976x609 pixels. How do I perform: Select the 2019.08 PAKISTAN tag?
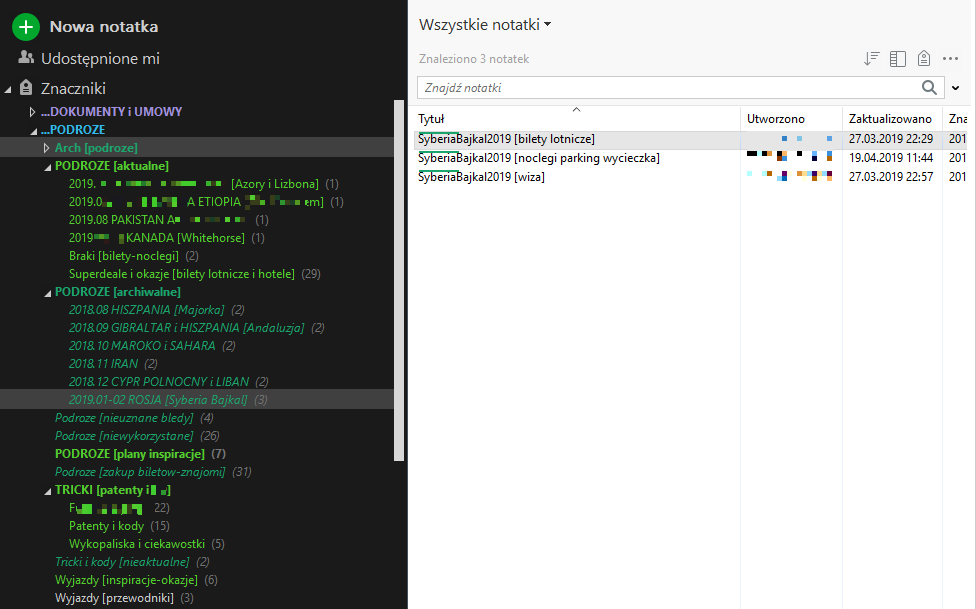click(x=157, y=220)
